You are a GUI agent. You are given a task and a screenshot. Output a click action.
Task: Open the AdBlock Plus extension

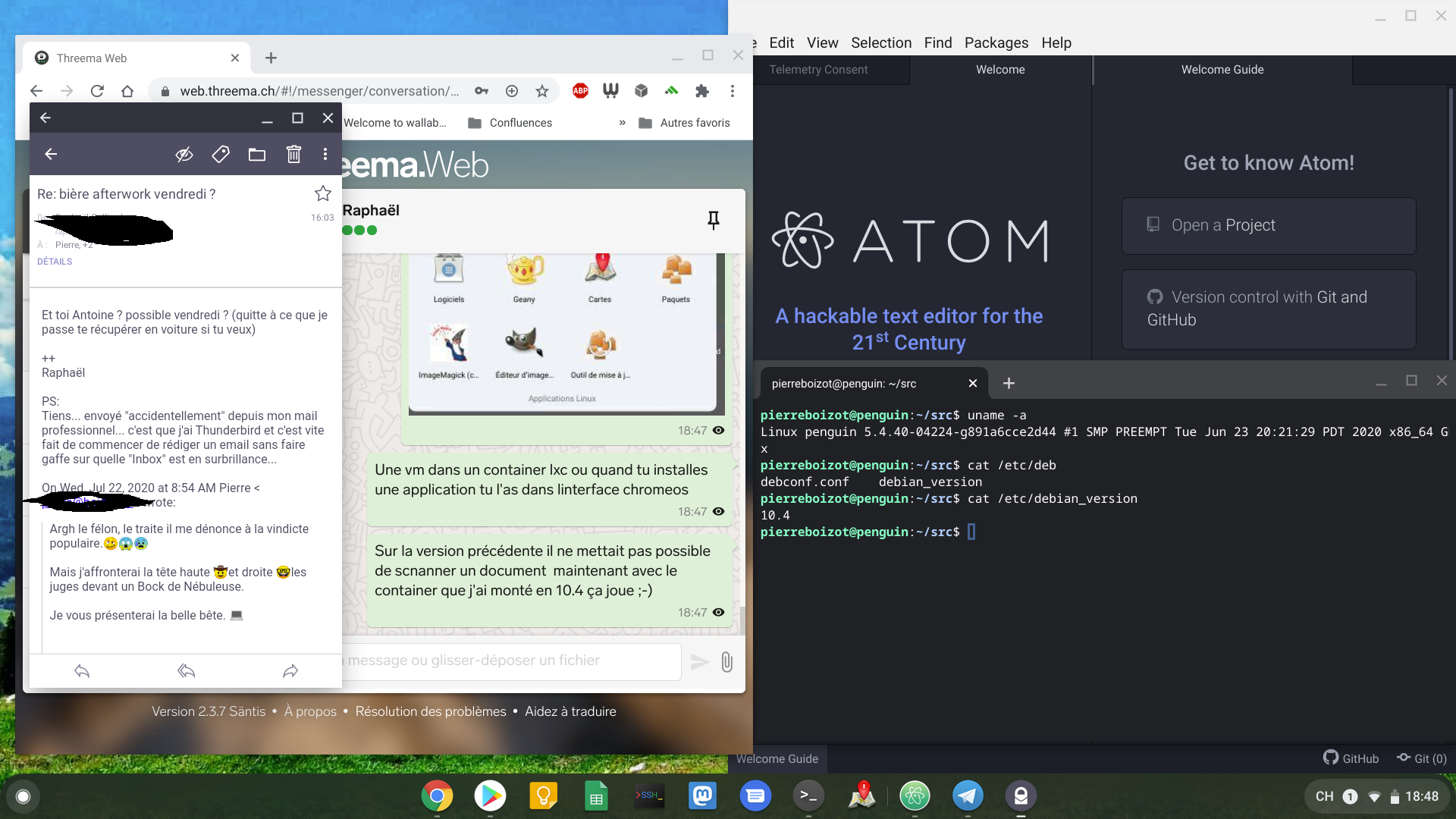[580, 91]
